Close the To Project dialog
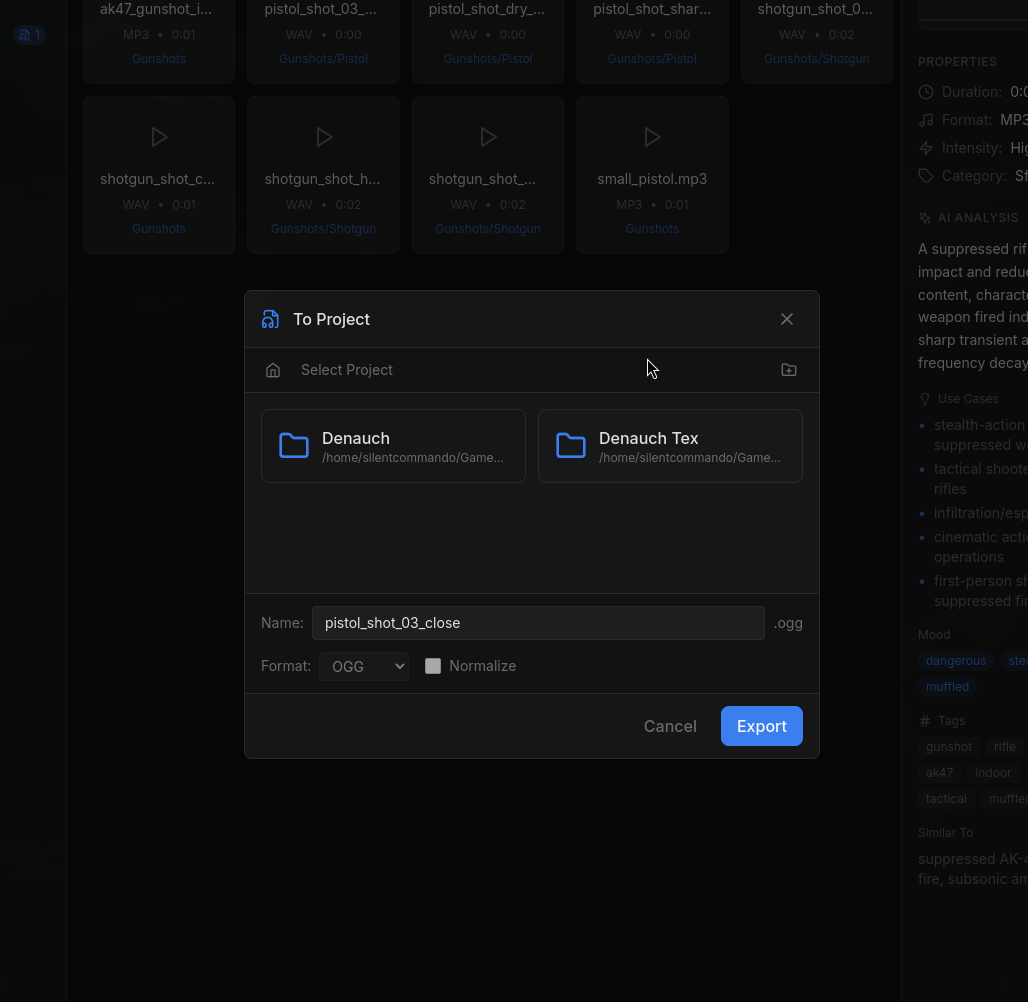 coord(787,319)
